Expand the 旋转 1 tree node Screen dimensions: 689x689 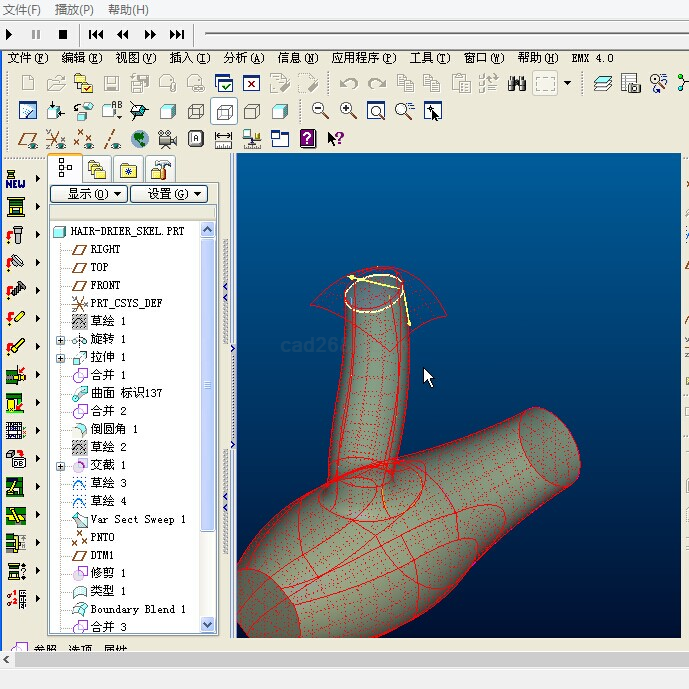tap(60, 339)
